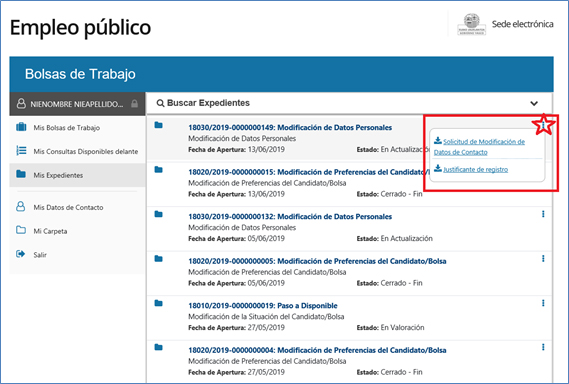The width and height of the screenshot is (569, 384).
Task: Open three-dot menu for expediente 0000000005
Action: pyautogui.click(x=543, y=258)
